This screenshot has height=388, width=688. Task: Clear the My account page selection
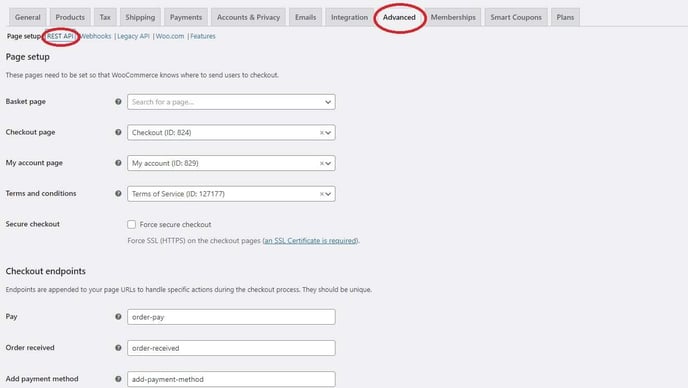[322, 163]
